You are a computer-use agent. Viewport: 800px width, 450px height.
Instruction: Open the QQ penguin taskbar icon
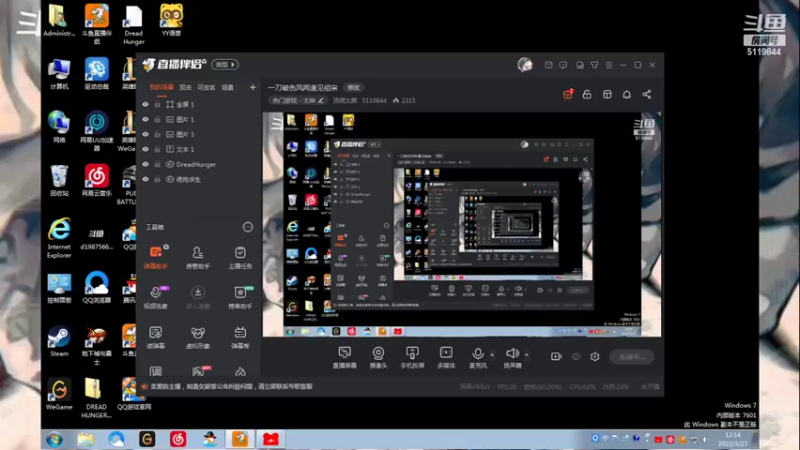[209, 439]
